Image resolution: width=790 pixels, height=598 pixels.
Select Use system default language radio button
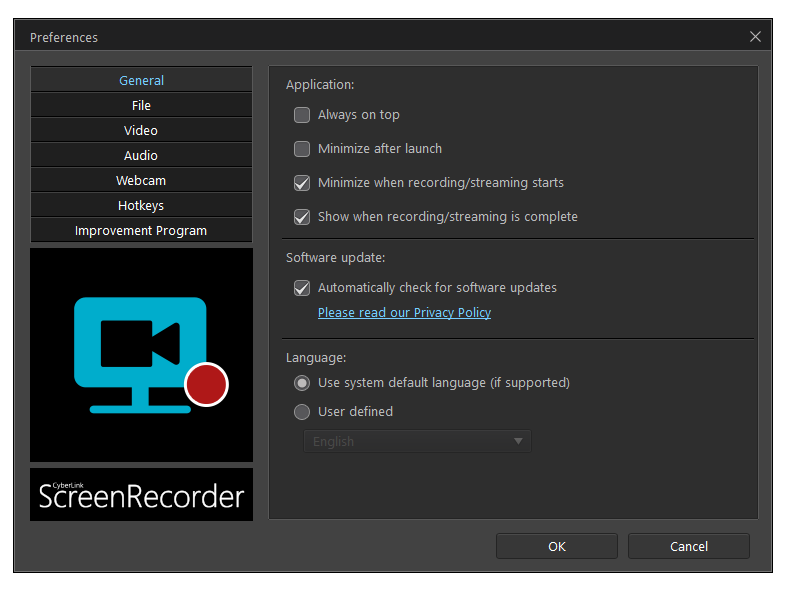[302, 383]
